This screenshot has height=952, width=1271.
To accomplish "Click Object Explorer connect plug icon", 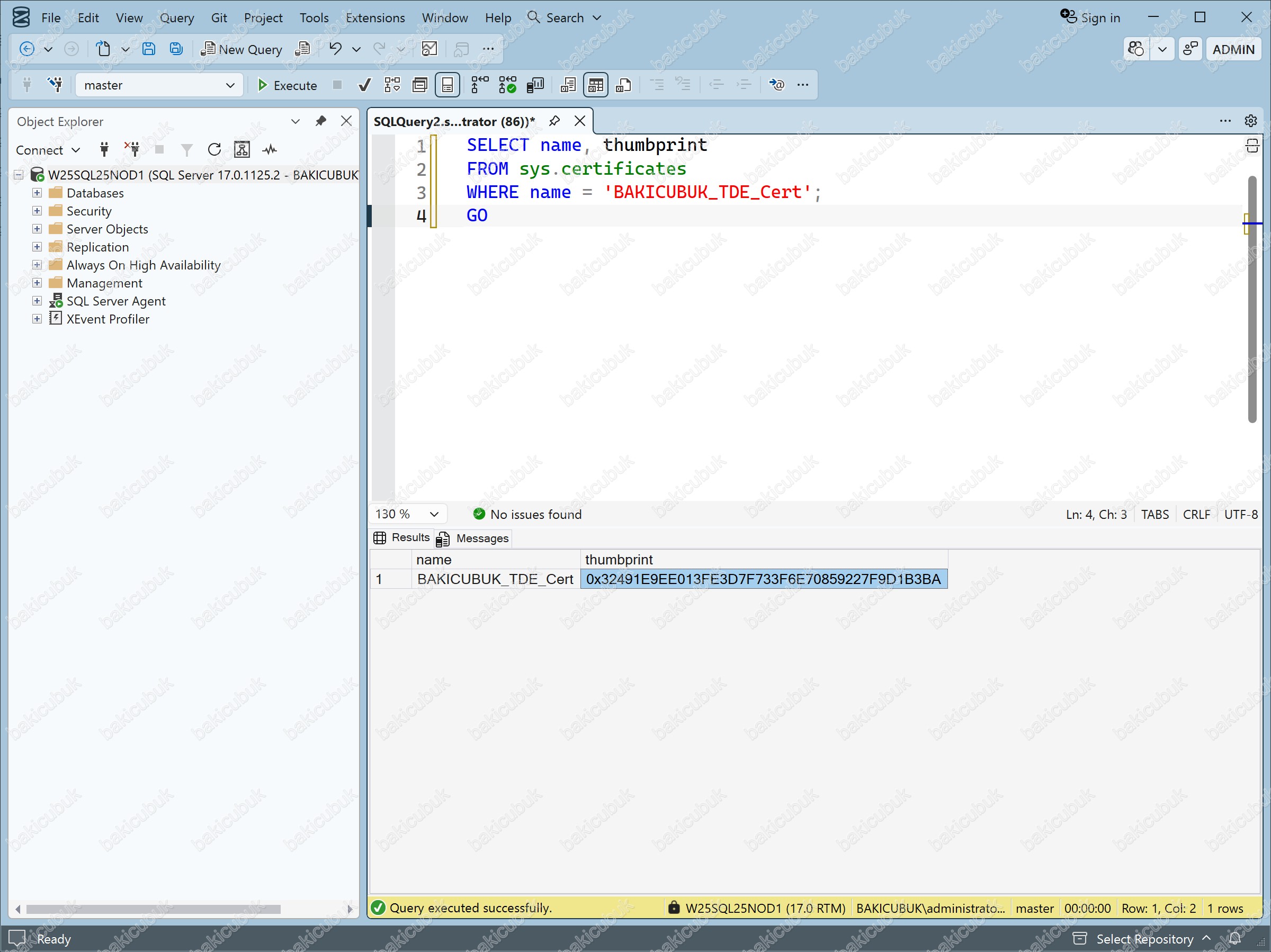I will pos(104,150).
